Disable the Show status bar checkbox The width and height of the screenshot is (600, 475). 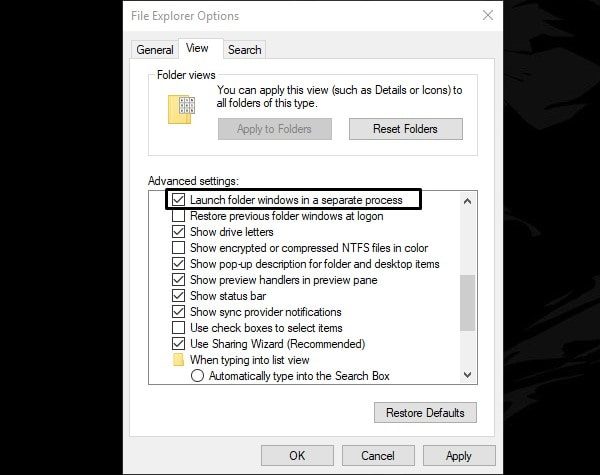click(179, 296)
